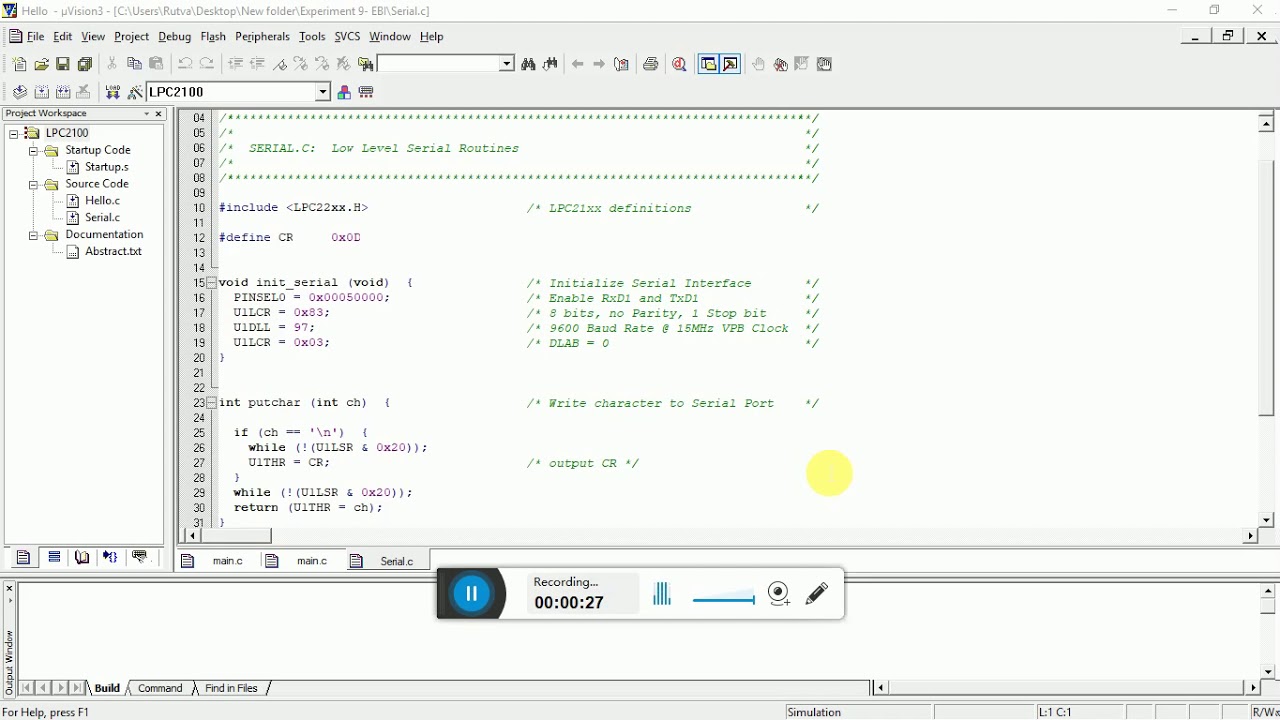Adjust the recorder volume slider
1280x720 pixels.
[x=723, y=600]
